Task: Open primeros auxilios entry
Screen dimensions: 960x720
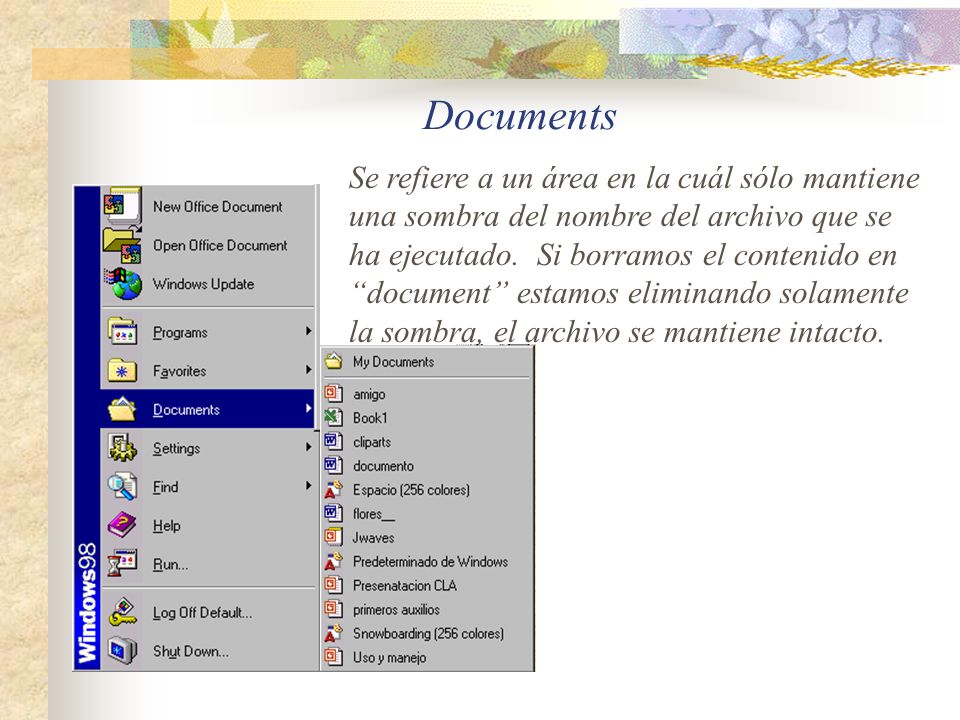Action: tap(427, 609)
